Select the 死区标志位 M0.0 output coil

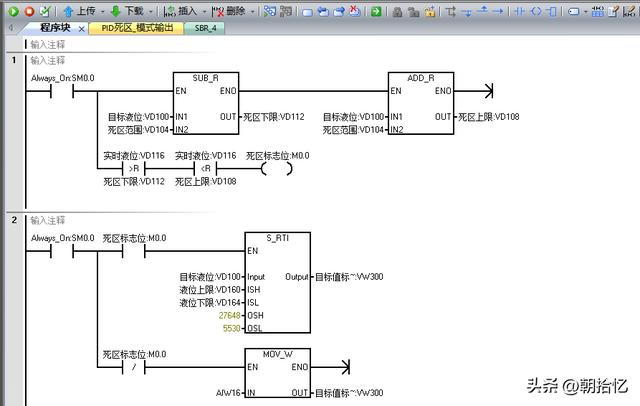click(277, 168)
